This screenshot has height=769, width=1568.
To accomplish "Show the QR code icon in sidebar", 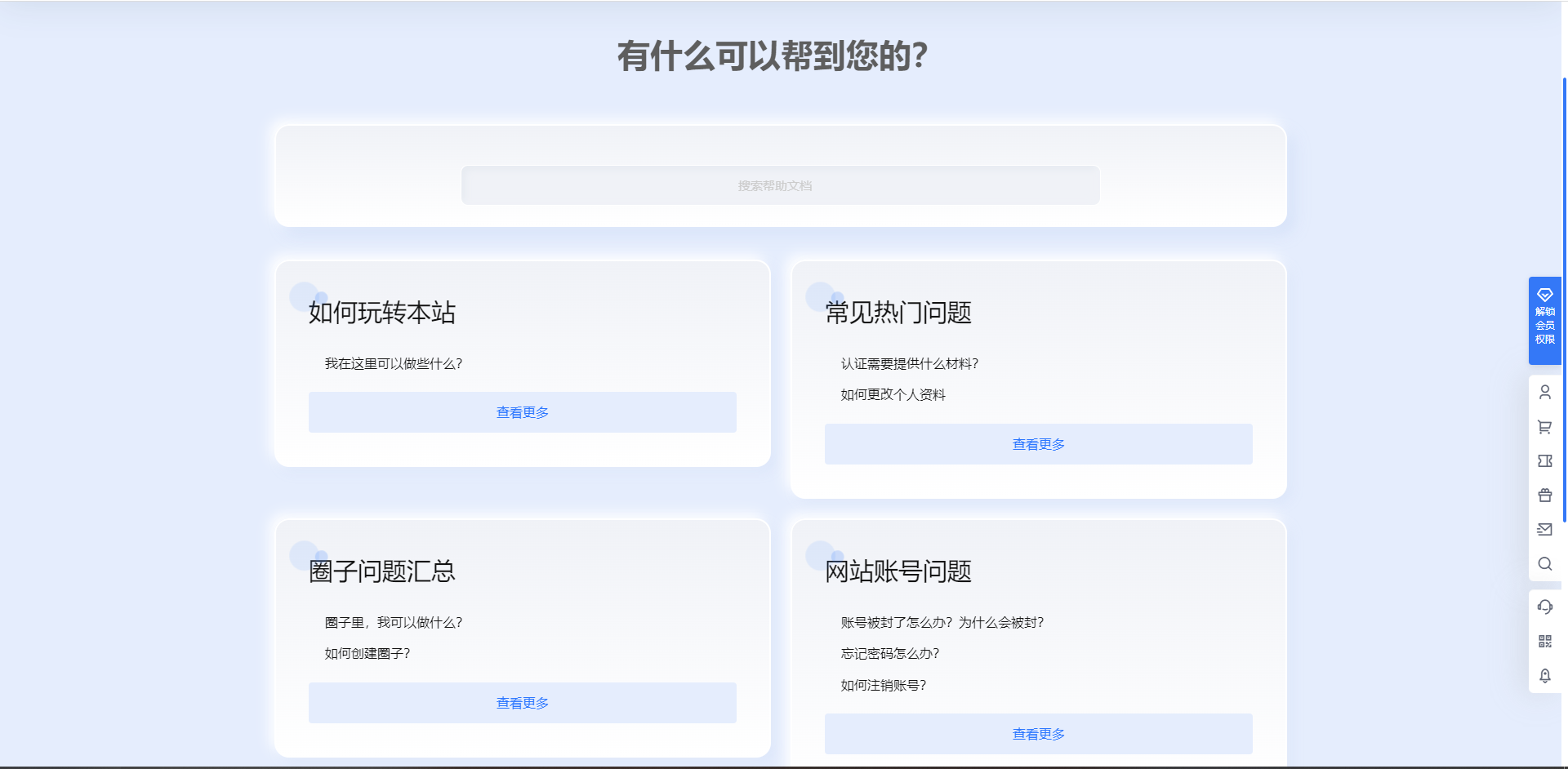I will point(1545,642).
